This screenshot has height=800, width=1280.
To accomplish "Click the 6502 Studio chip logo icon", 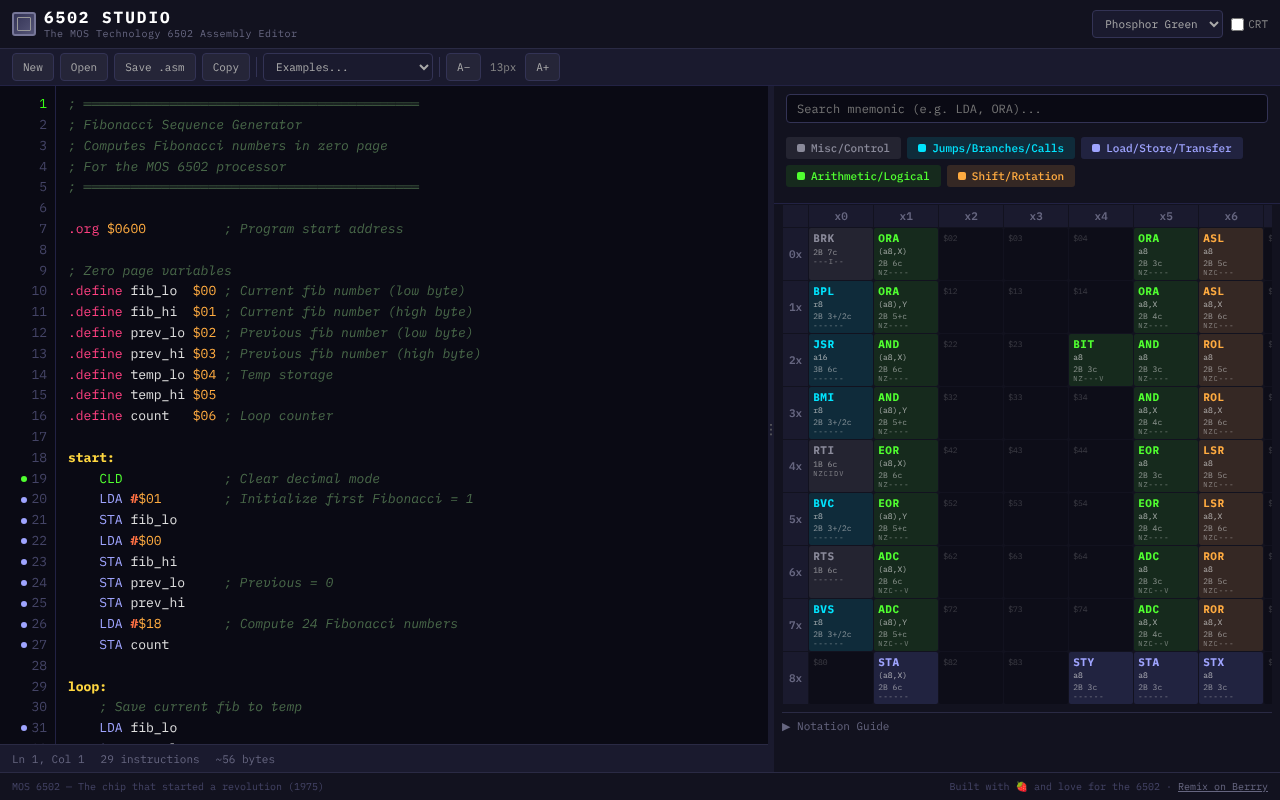I will point(24,24).
